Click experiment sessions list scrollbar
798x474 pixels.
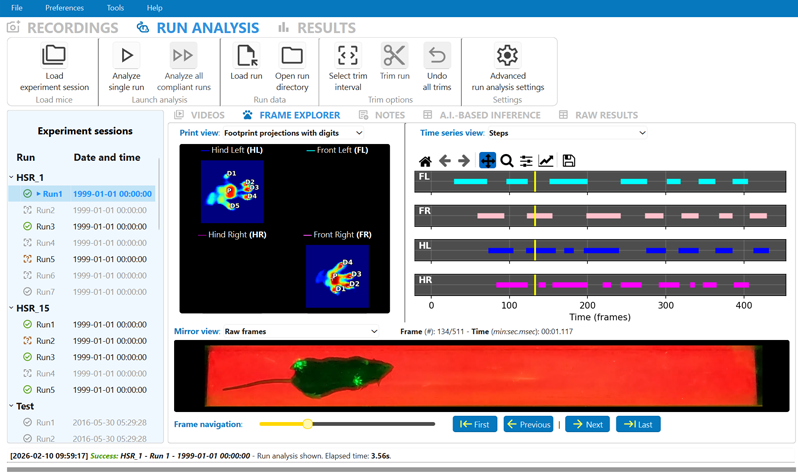159,193
